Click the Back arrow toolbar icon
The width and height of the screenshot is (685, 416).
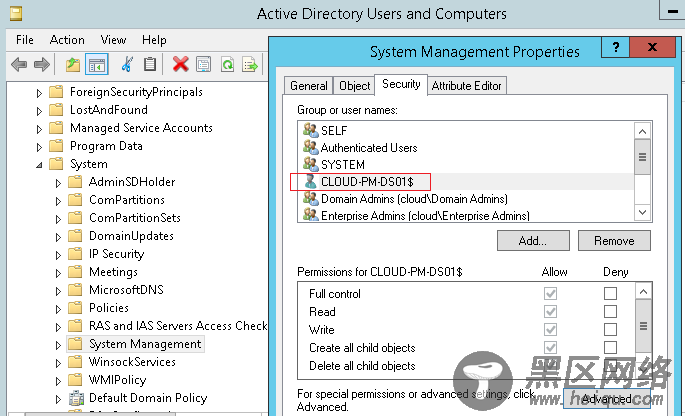(x=19, y=65)
